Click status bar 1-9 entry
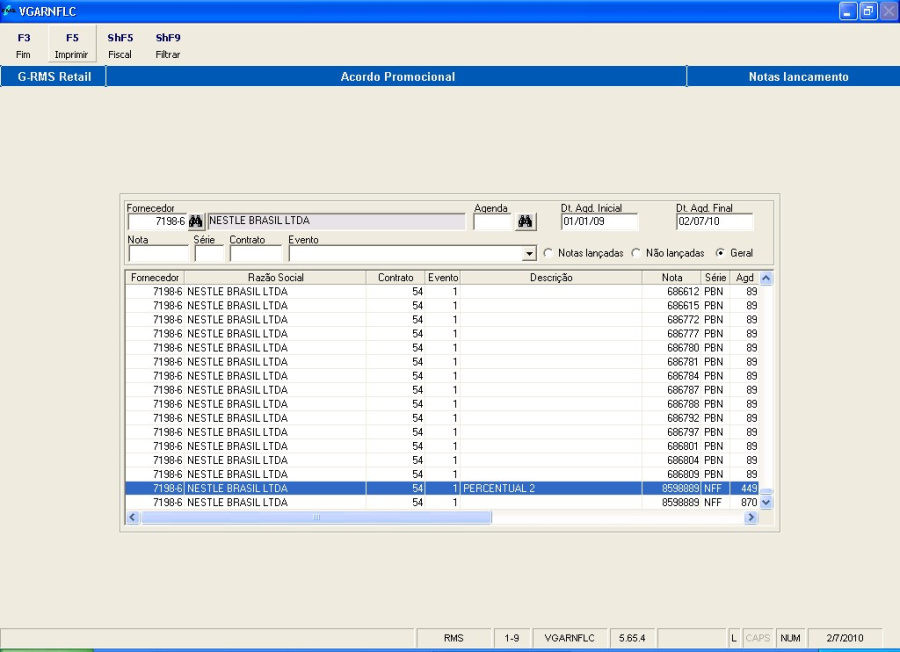This screenshot has width=900, height=652. point(512,638)
